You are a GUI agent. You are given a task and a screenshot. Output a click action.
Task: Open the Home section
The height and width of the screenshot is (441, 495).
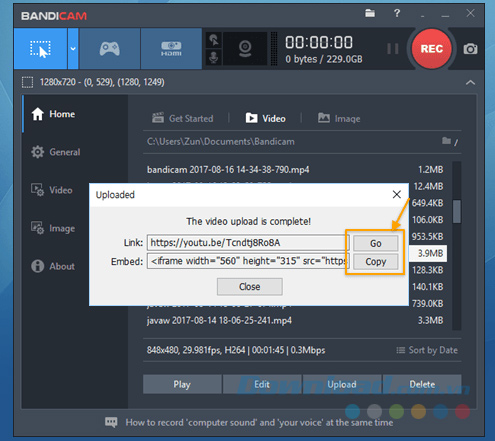pos(53,114)
